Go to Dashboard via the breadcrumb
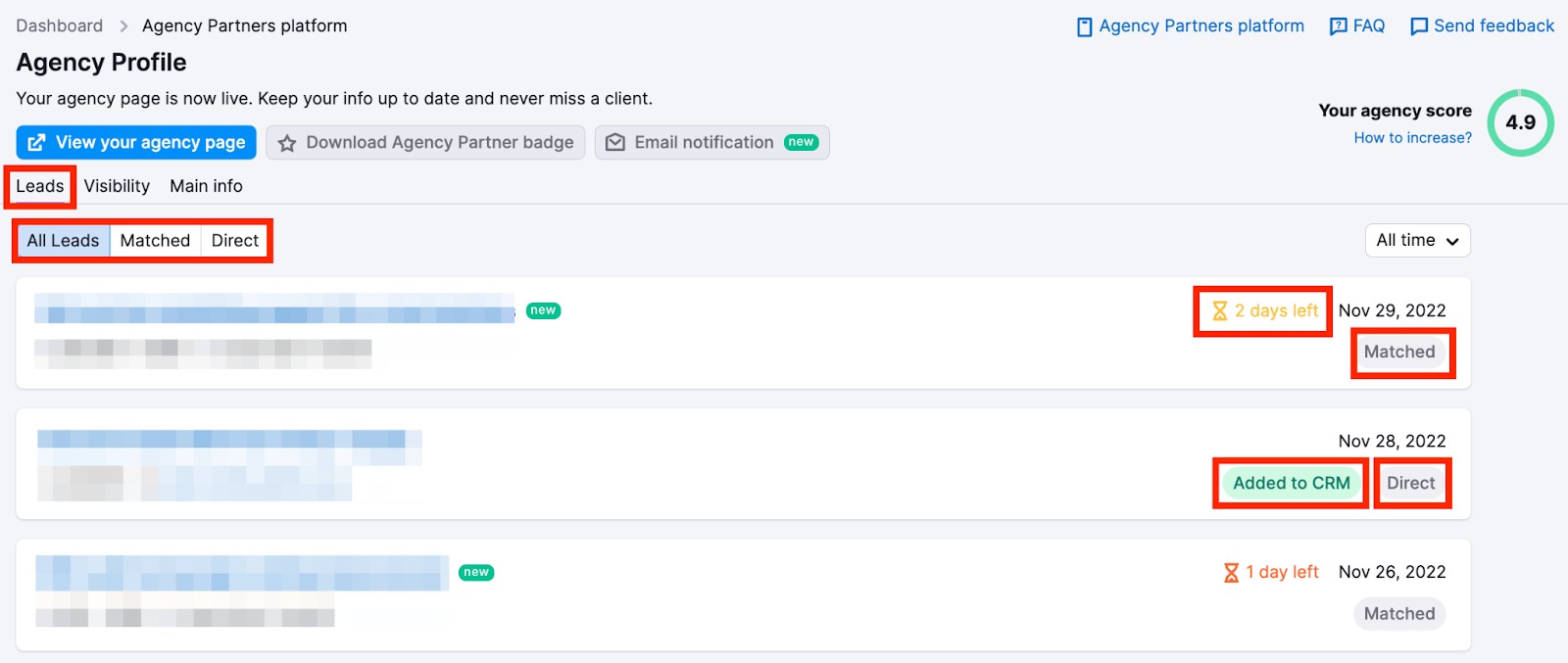1568x663 pixels. point(59,26)
